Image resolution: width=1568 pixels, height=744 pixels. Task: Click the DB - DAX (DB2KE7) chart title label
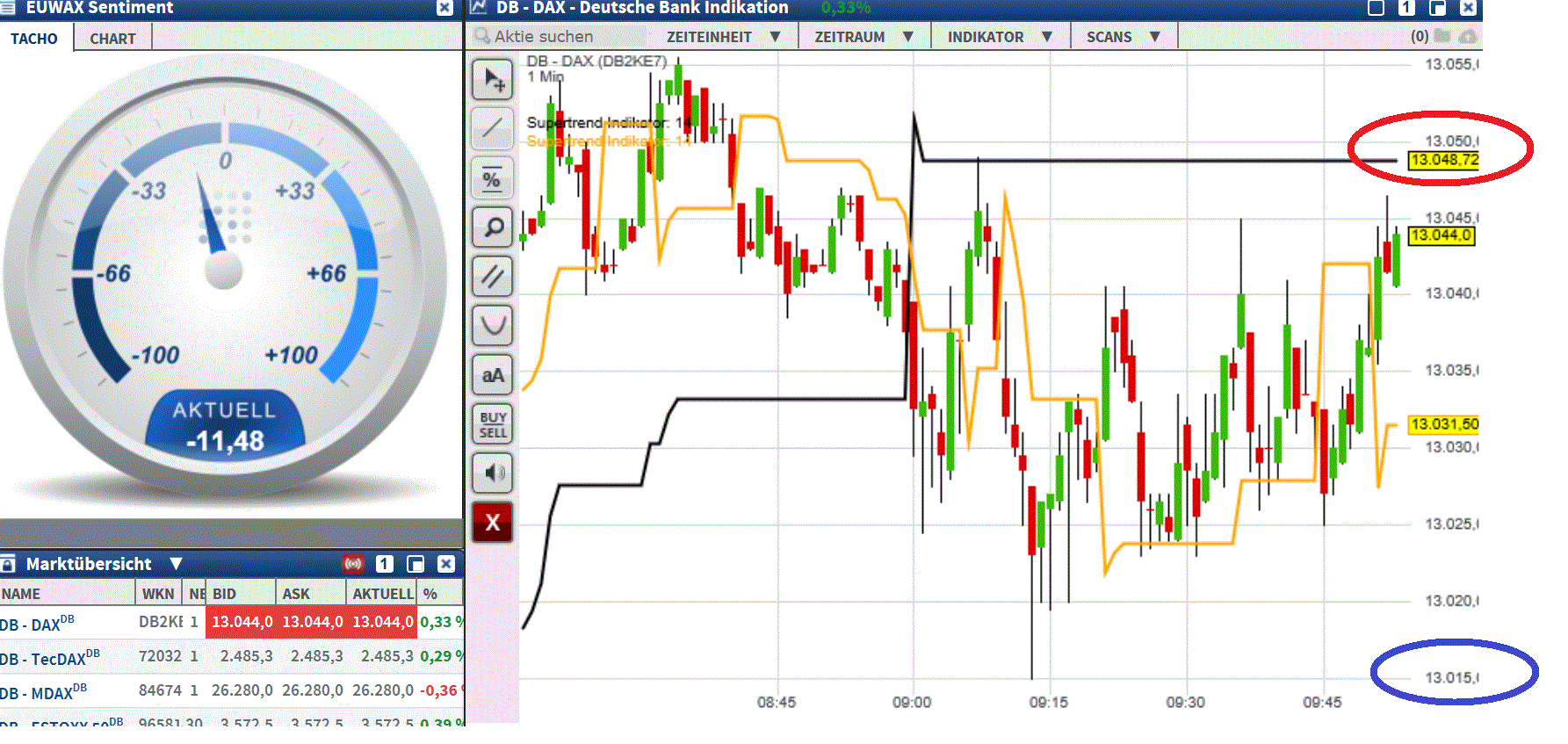(x=597, y=61)
